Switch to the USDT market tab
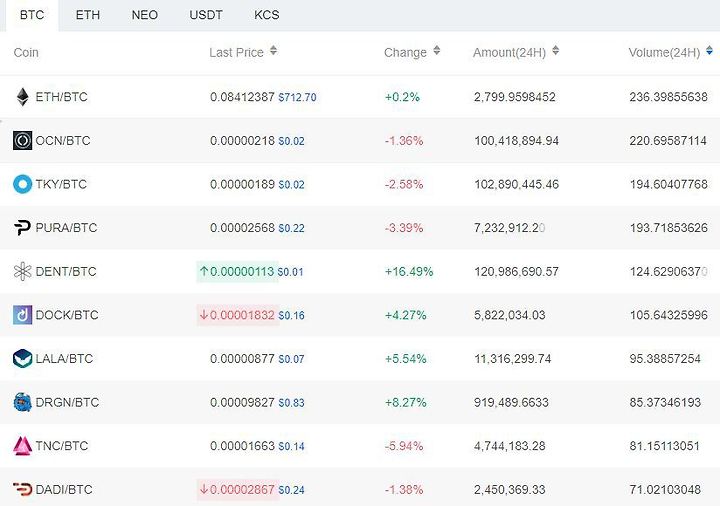This screenshot has height=506, width=720. pos(206,15)
